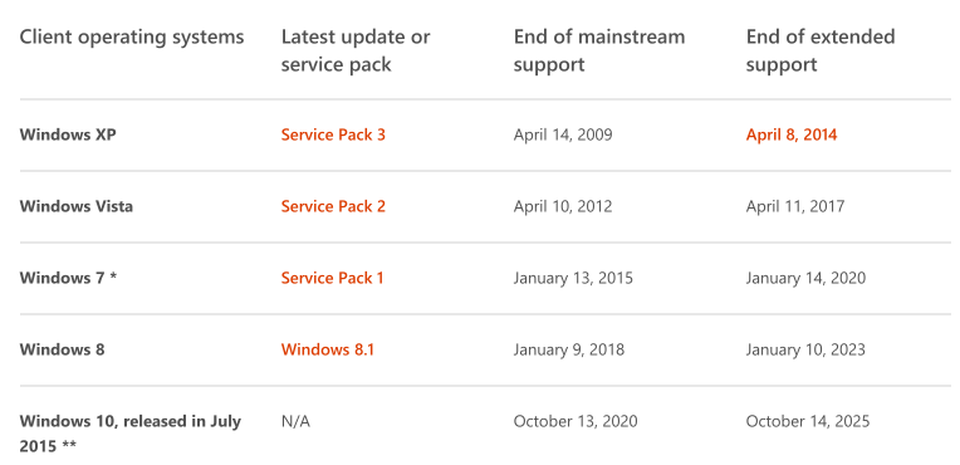Image resolution: width=960 pixels, height=465 pixels.
Task: Click the January 14, 2020 date cell
Action: click(x=806, y=278)
